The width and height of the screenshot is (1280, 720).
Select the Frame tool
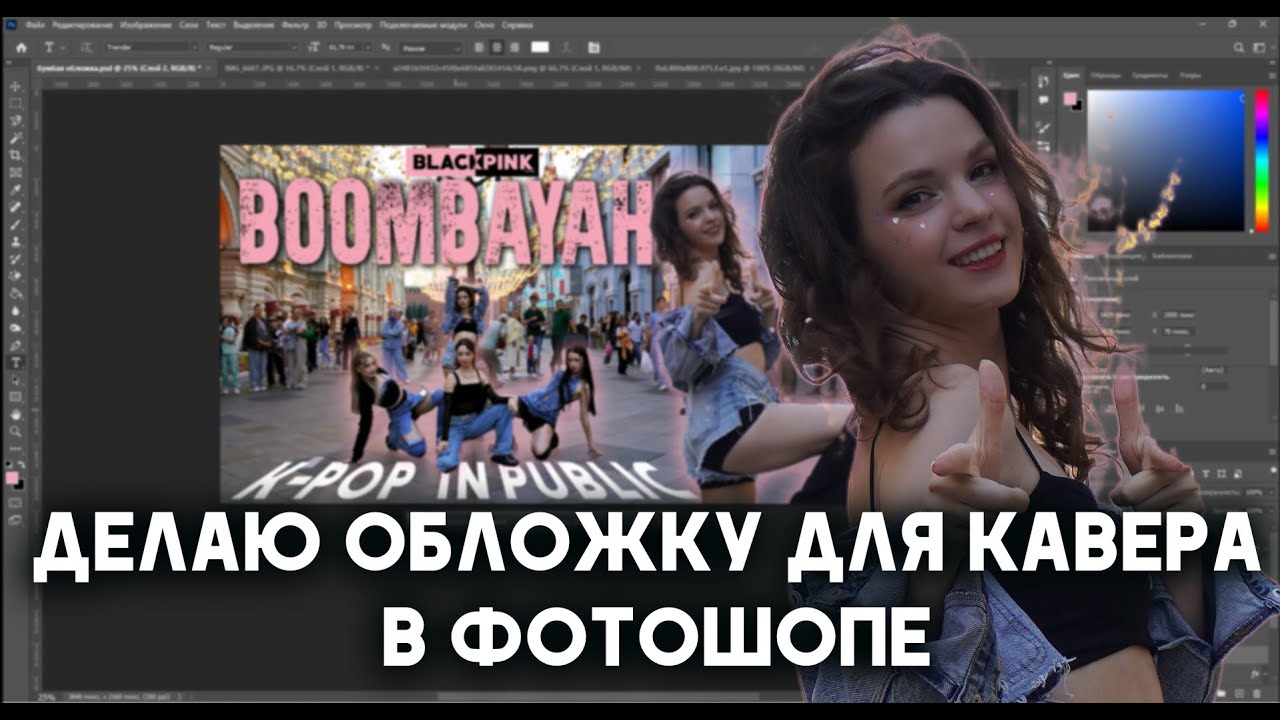tap(16, 172)
